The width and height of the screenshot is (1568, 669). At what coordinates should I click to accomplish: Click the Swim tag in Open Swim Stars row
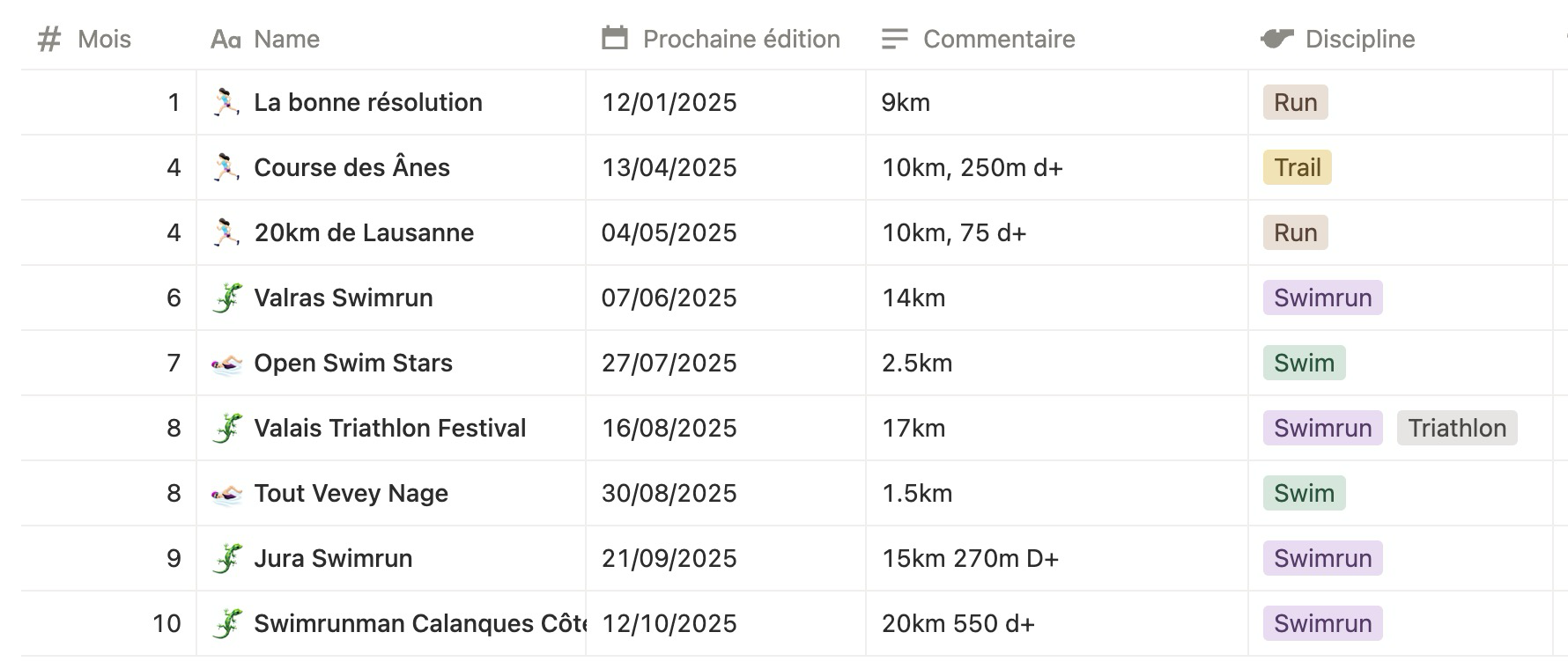(x=1304, y=364)
